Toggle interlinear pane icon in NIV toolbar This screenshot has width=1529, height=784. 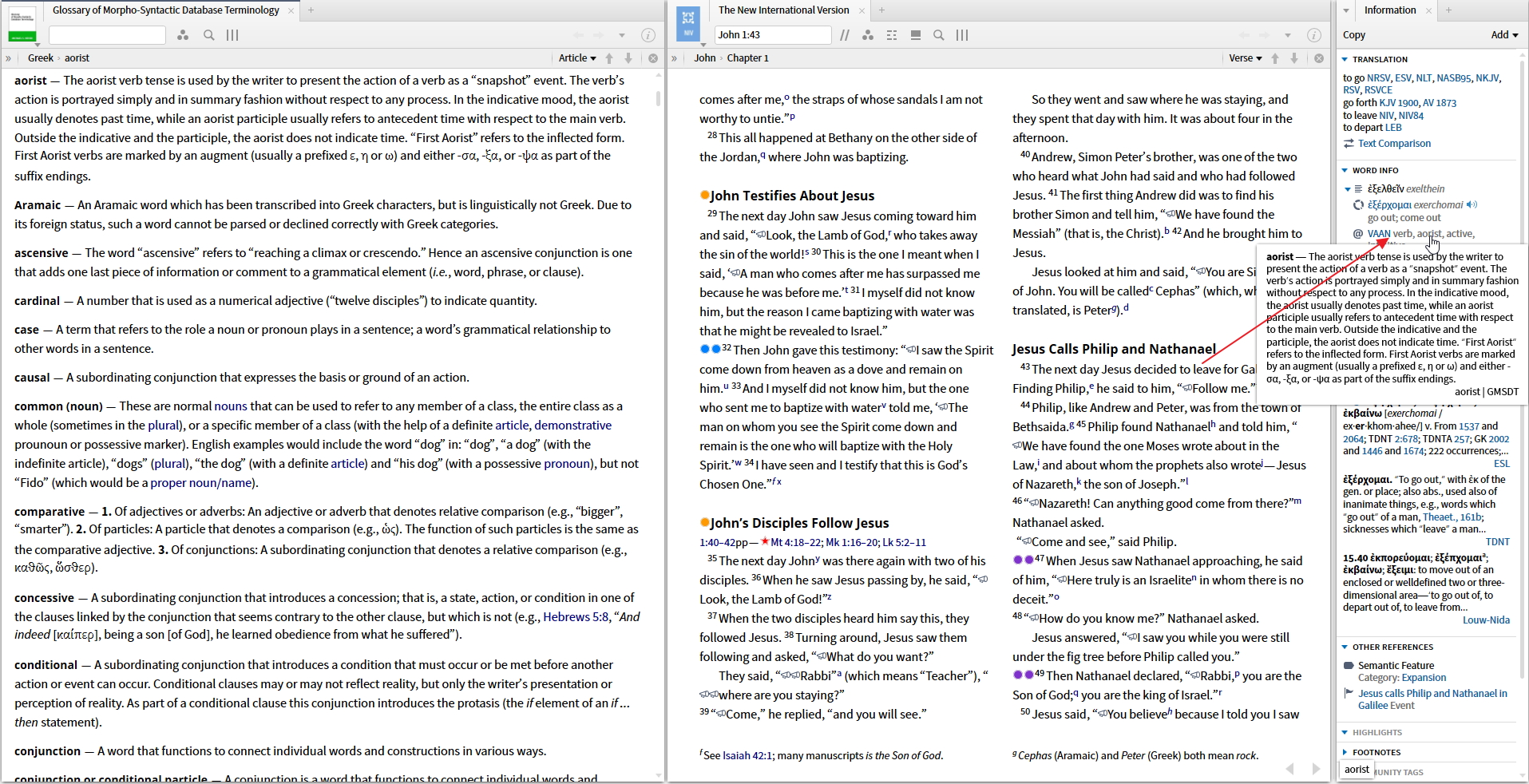pos(916,35)
